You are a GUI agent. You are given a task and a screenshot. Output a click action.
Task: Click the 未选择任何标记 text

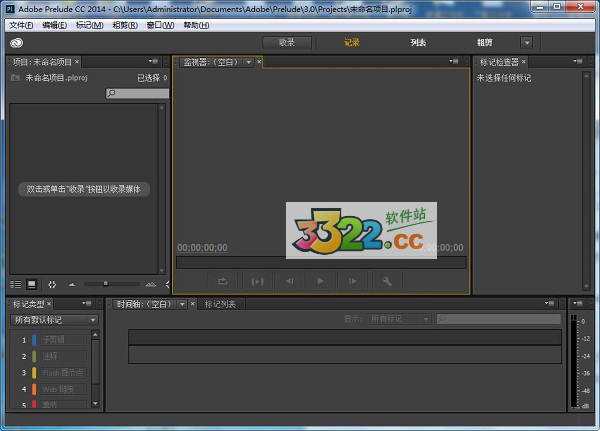[x=504, y=78]
